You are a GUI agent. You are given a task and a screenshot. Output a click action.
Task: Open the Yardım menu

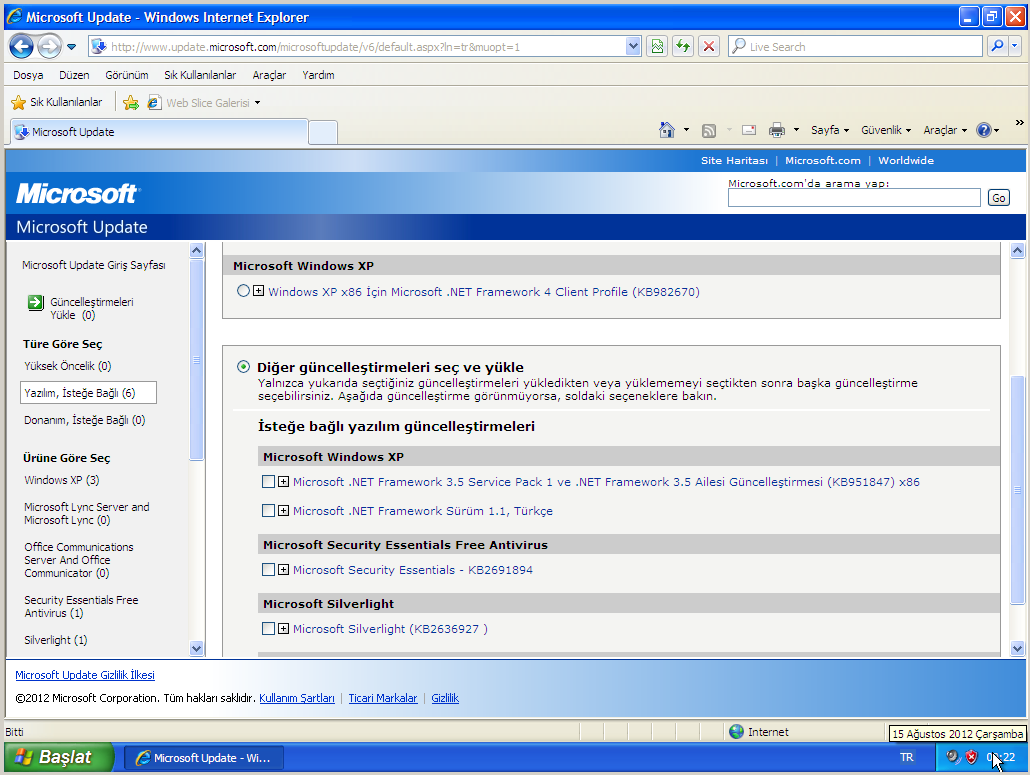(318, 75)
